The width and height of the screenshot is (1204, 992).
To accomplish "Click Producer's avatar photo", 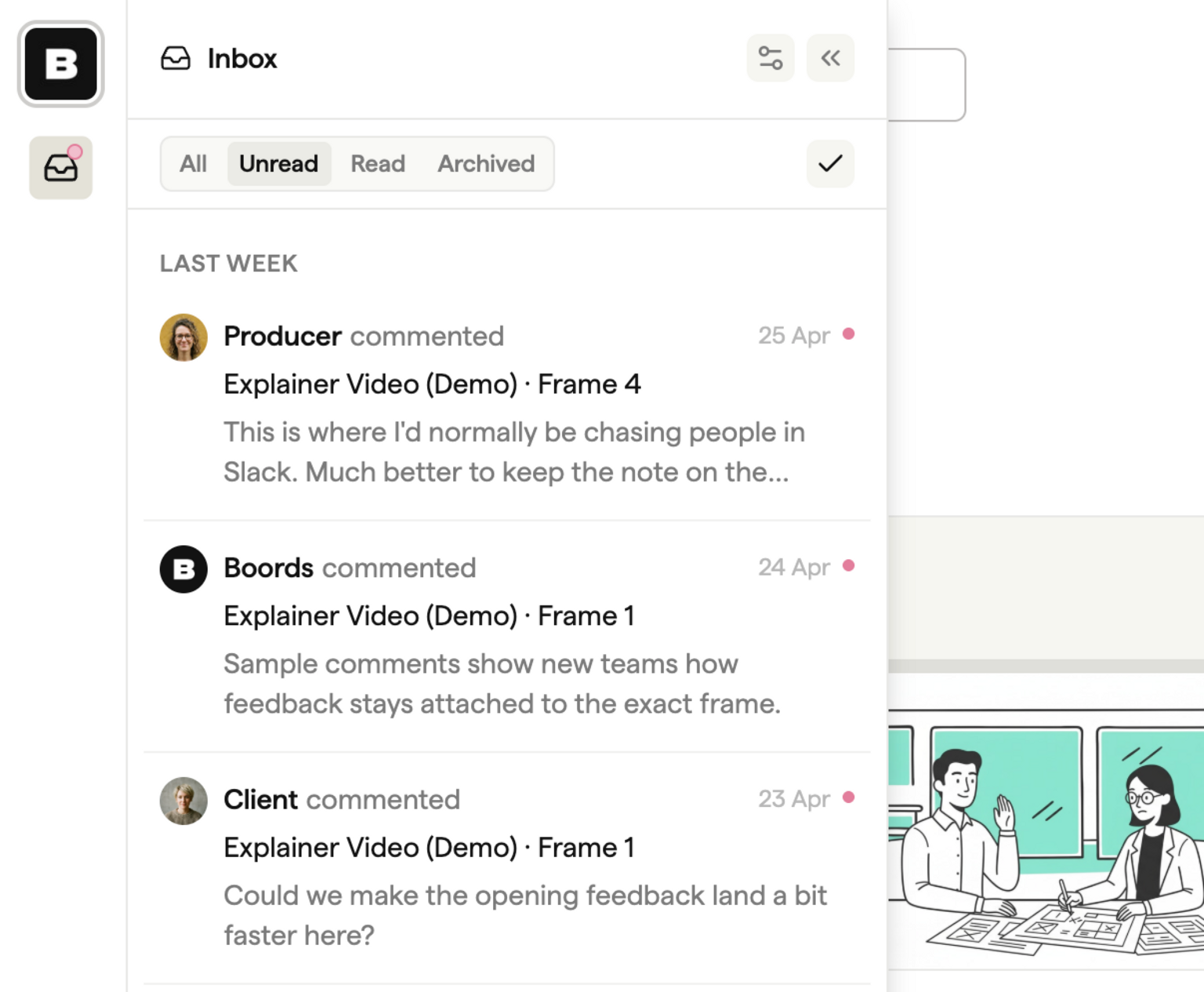I will [x=183, y=338].
